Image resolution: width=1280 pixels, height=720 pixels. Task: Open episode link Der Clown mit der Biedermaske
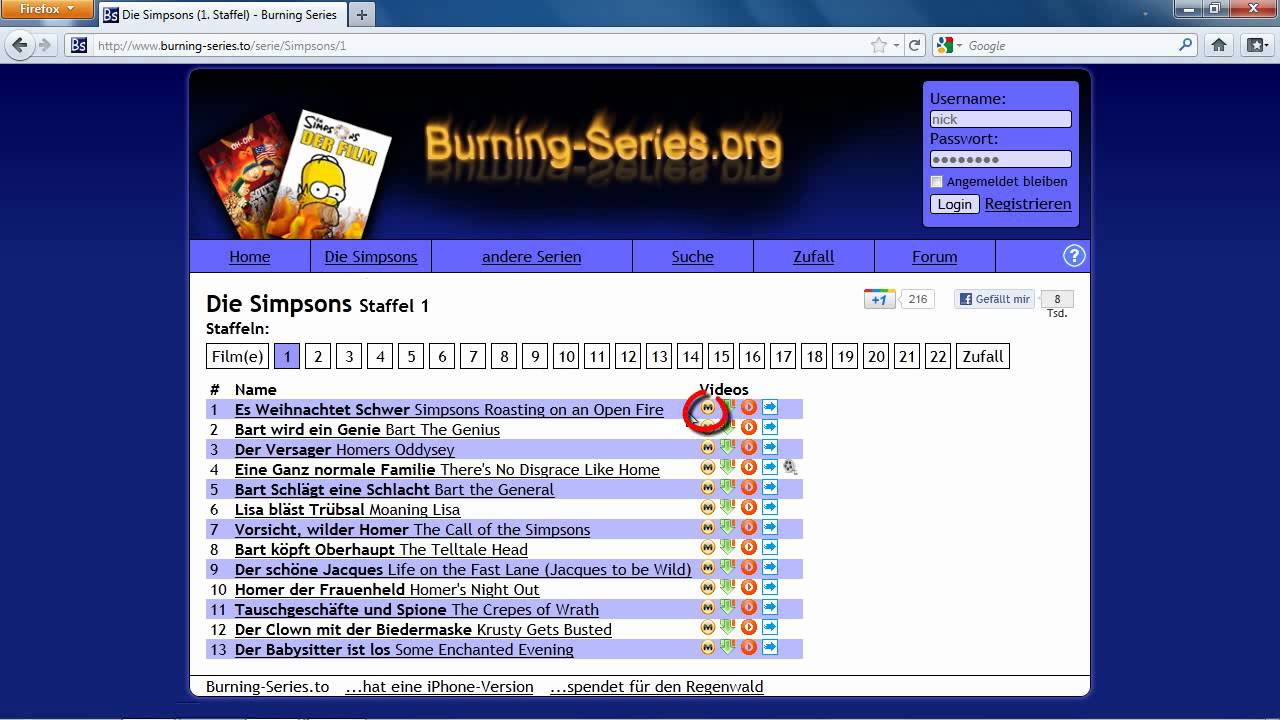423,629
